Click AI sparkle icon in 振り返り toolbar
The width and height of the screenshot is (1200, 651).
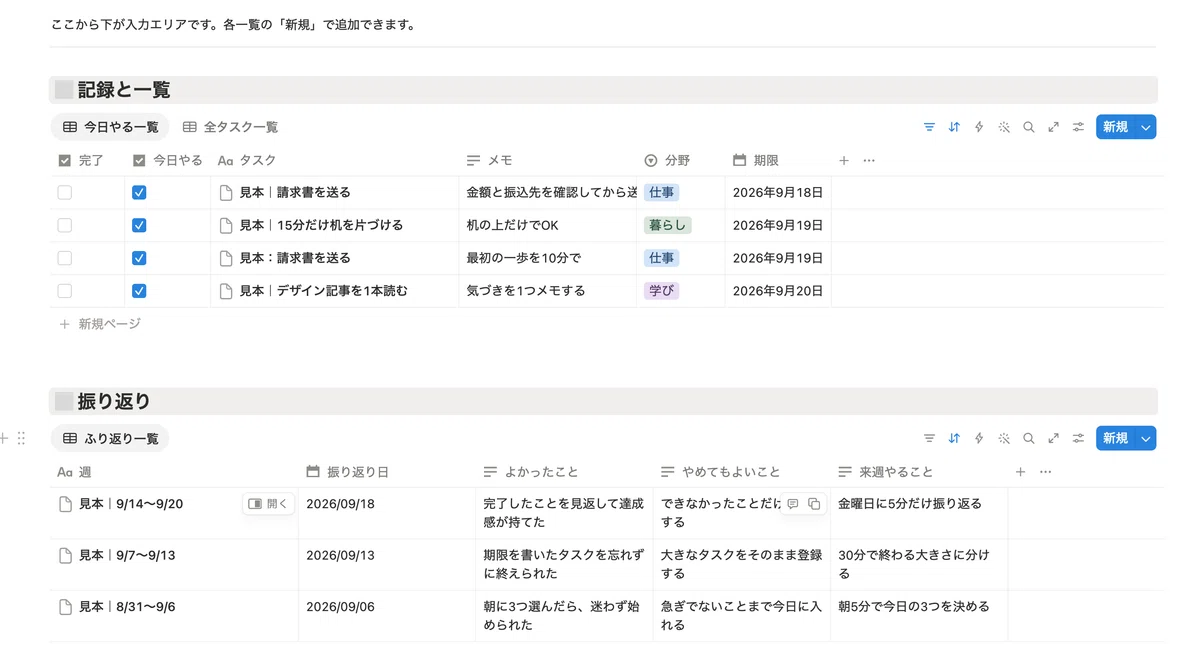click(1004, 438)
